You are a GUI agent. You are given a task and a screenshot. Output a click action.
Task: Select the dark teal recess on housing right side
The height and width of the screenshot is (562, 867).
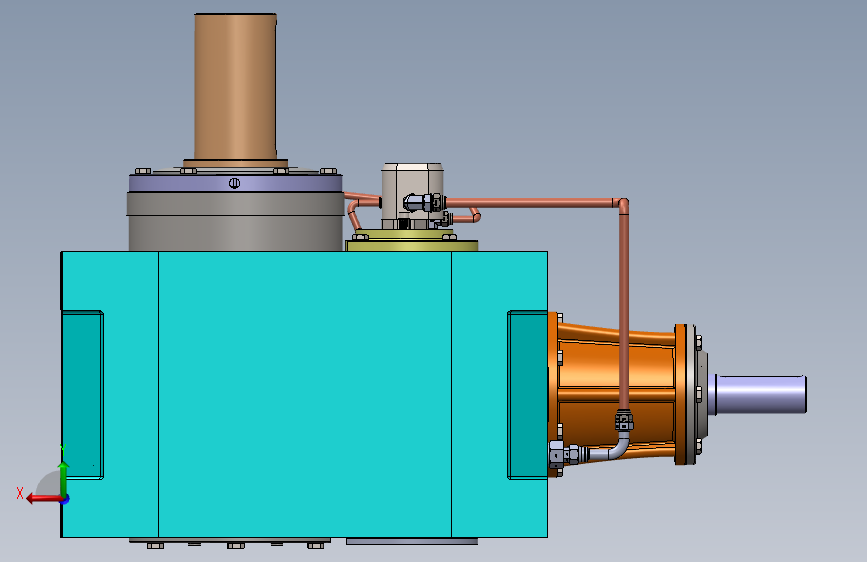pyautogui.click(x=527, y=394)
